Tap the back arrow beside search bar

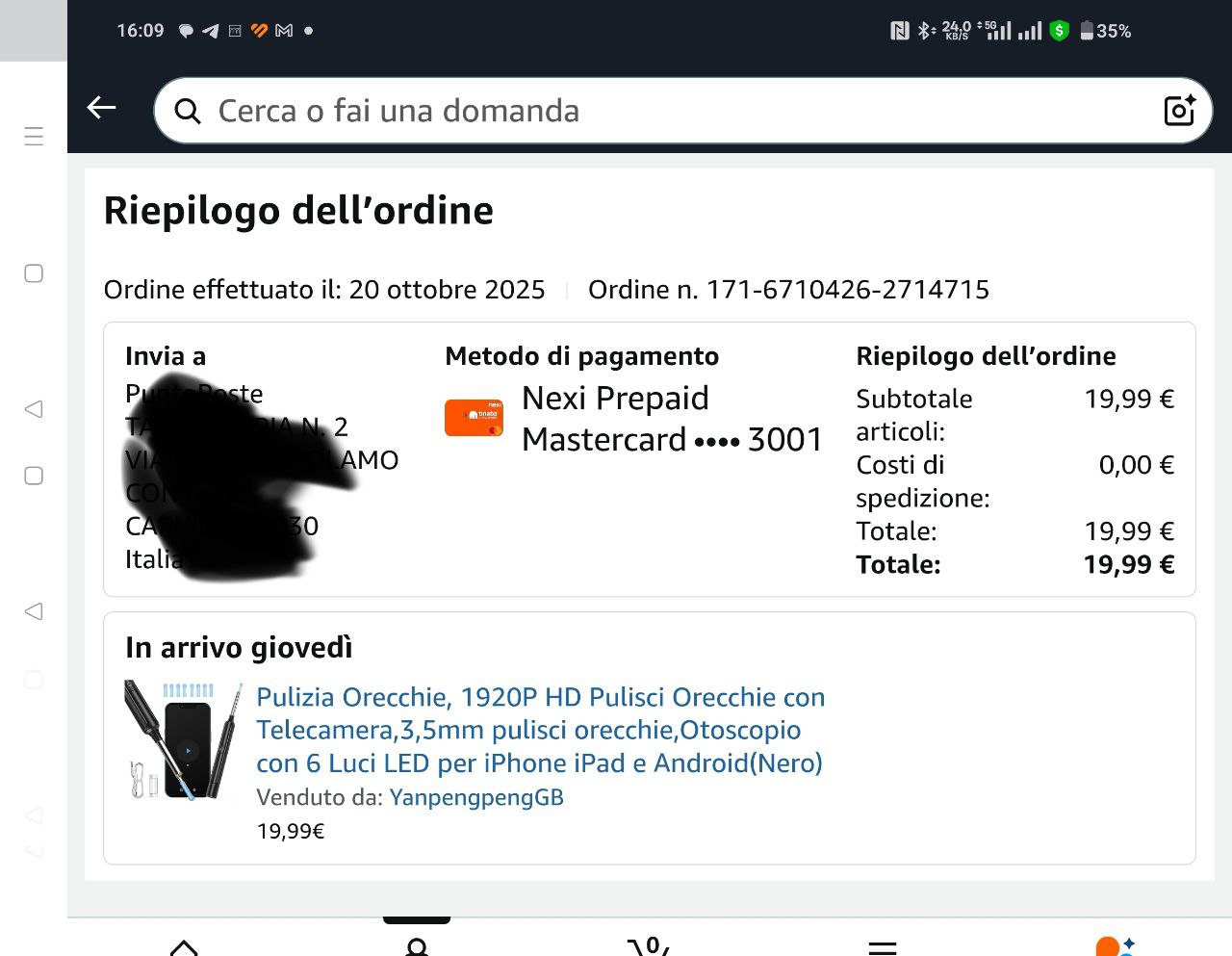pos(101,108)
